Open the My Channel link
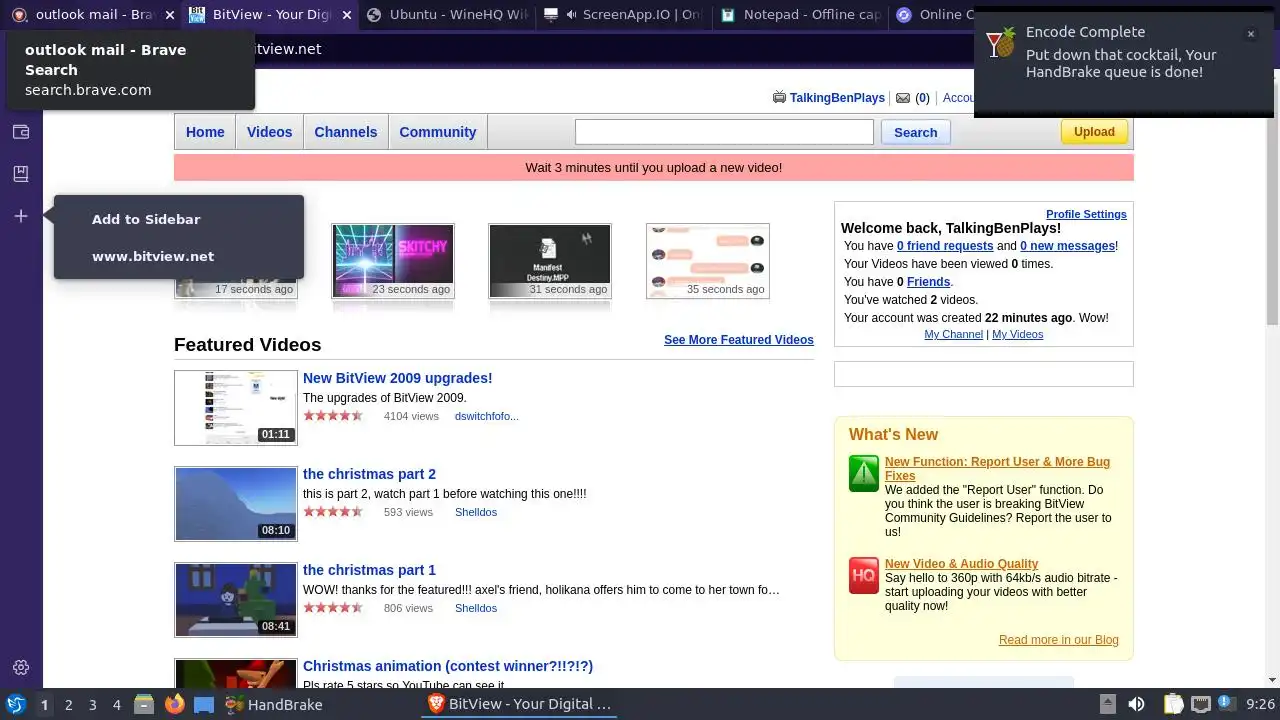 953,334
